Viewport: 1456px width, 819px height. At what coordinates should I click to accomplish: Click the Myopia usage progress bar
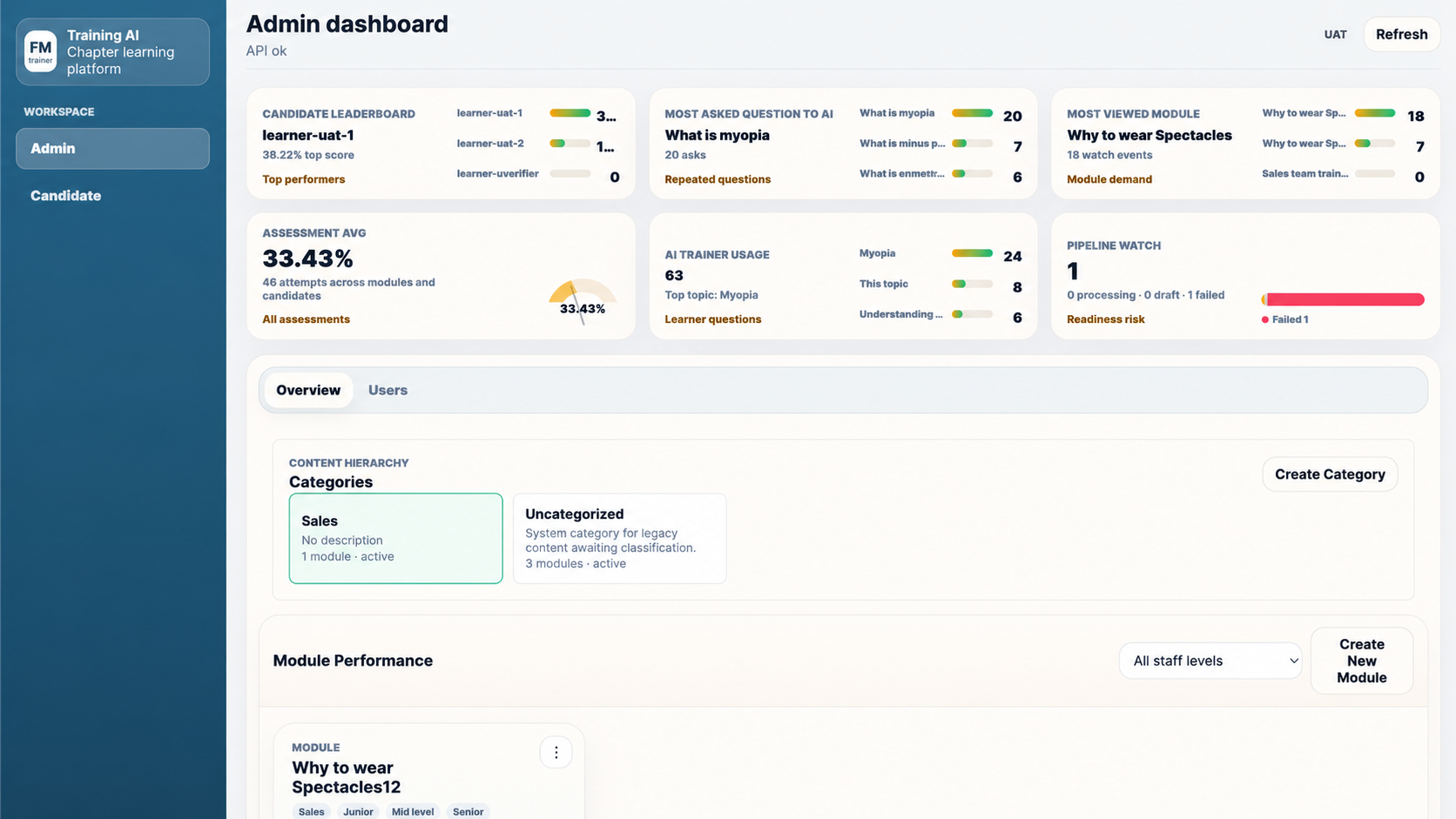tap(973, 253)
